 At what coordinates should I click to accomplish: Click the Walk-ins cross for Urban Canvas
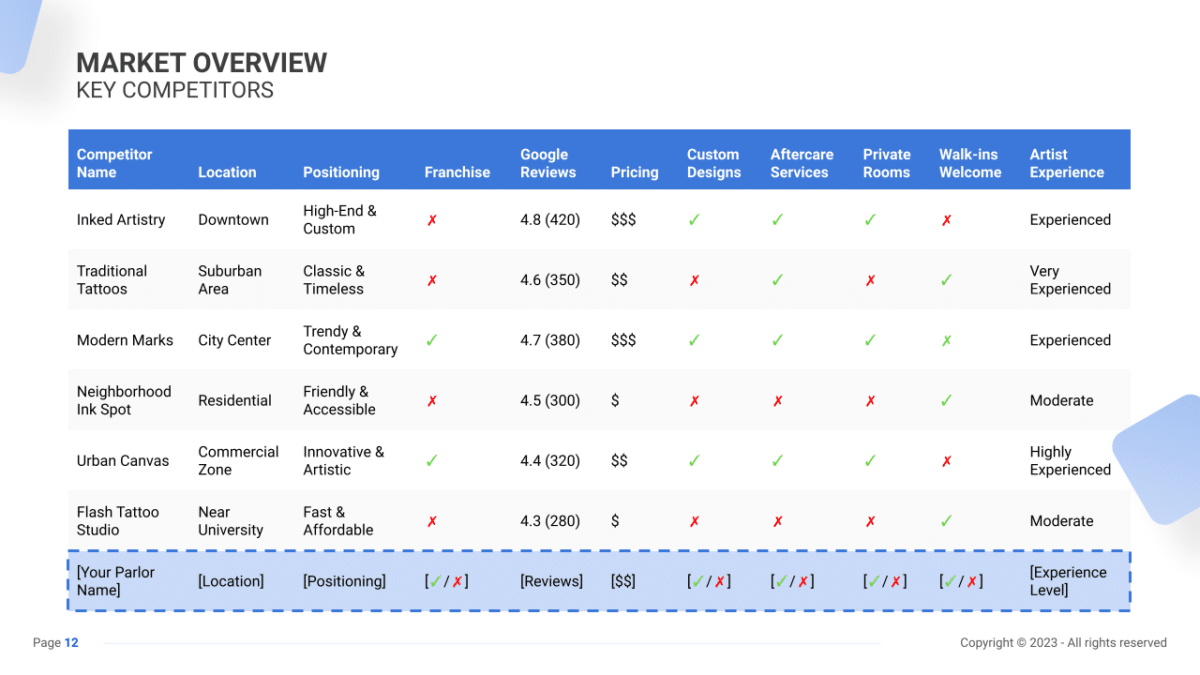(946, 461)
